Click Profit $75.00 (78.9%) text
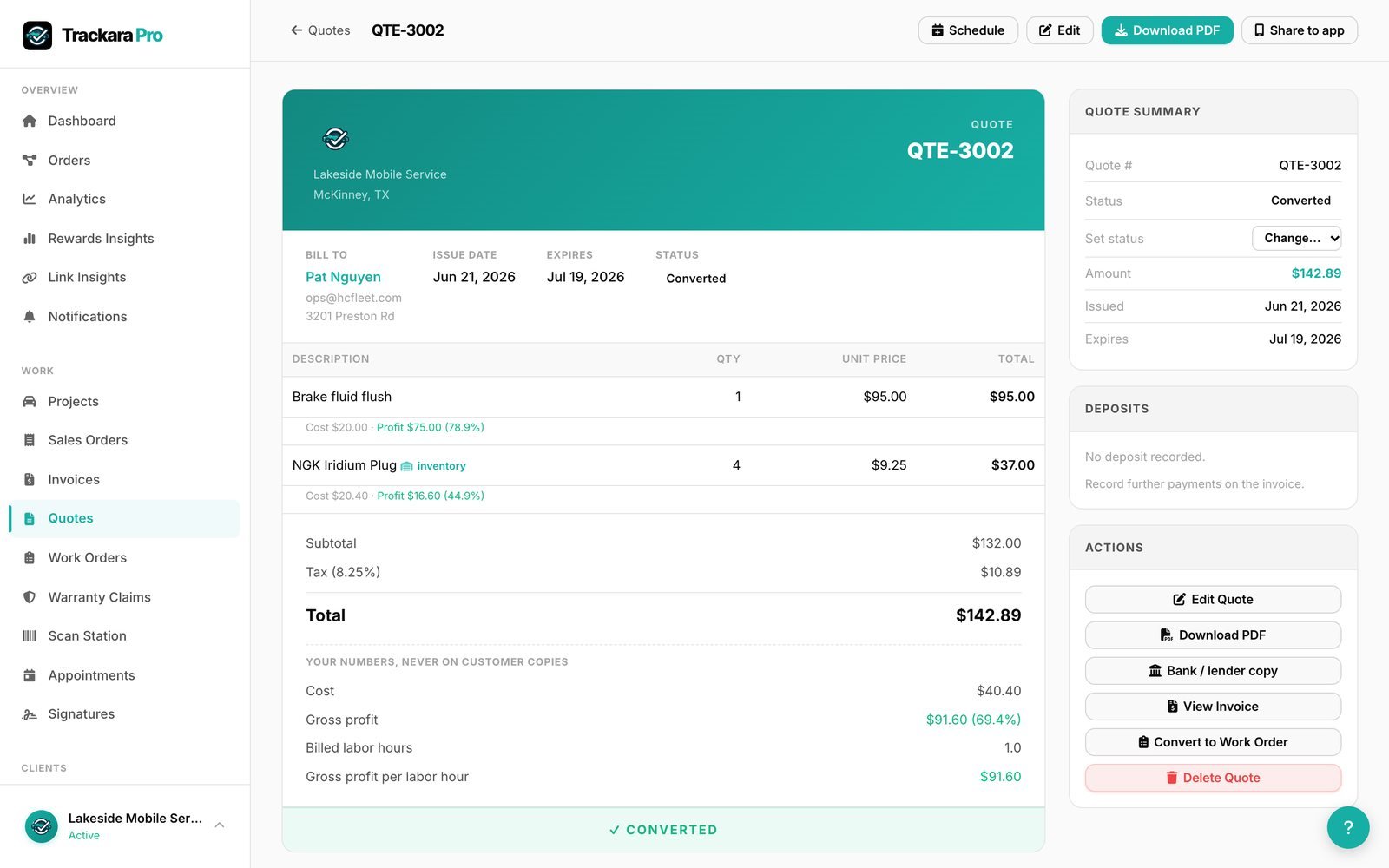The height and width of the screenshot is (868, 1389). click(x=431, y=427)
